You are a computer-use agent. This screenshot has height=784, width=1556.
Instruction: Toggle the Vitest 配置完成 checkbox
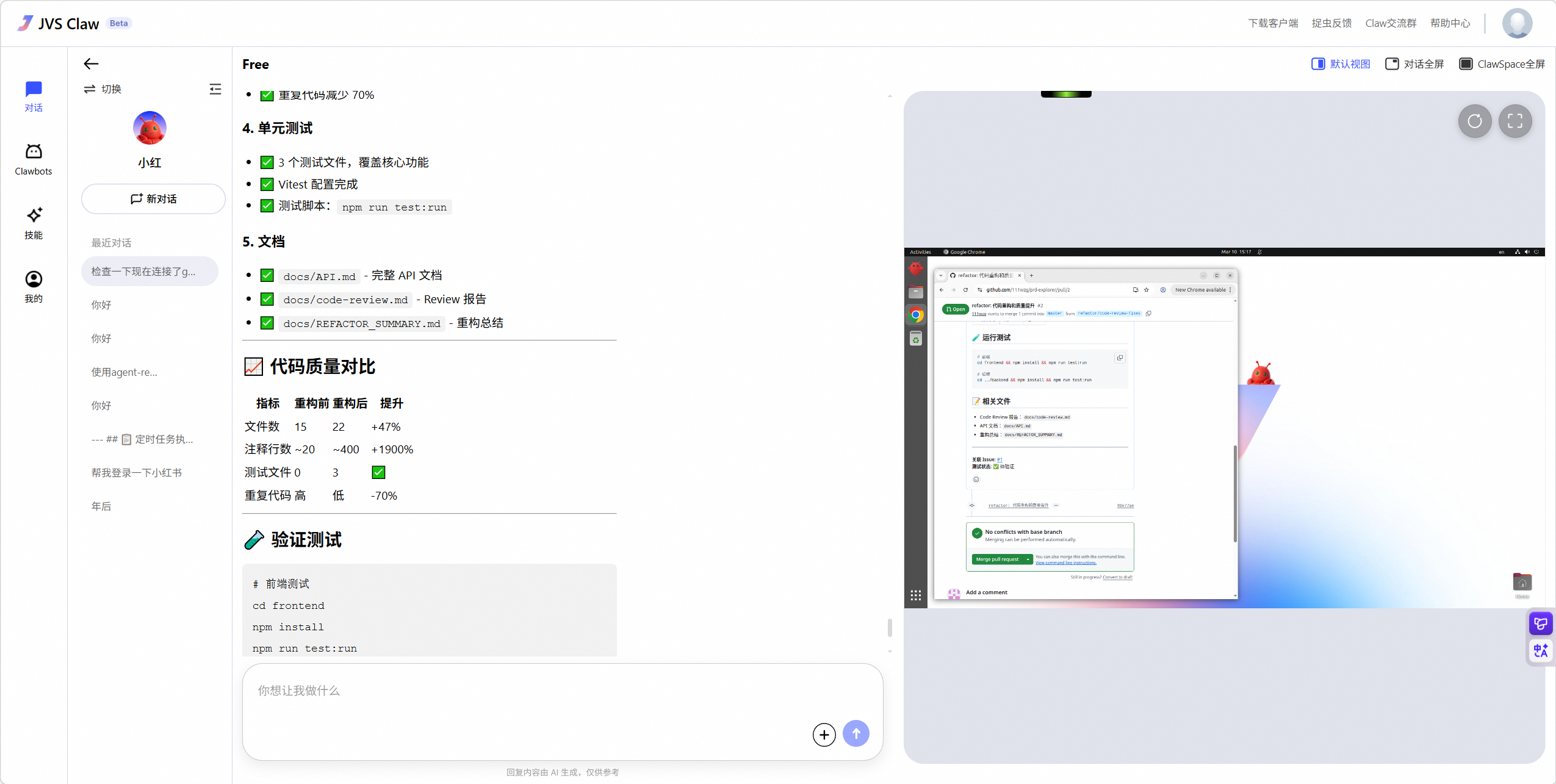coord(267,183)
